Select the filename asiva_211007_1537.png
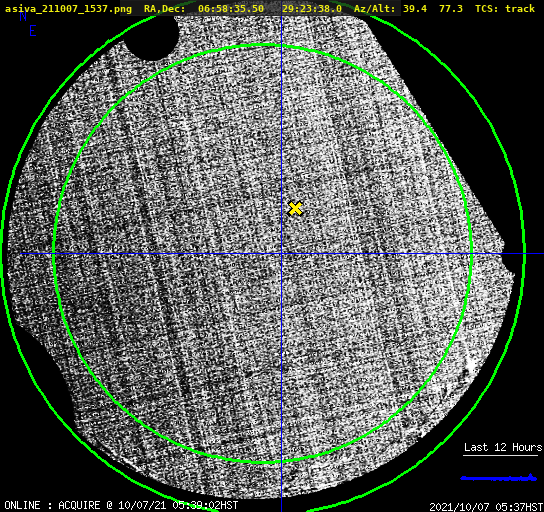The image size is (544, 512). pos(68,8)
